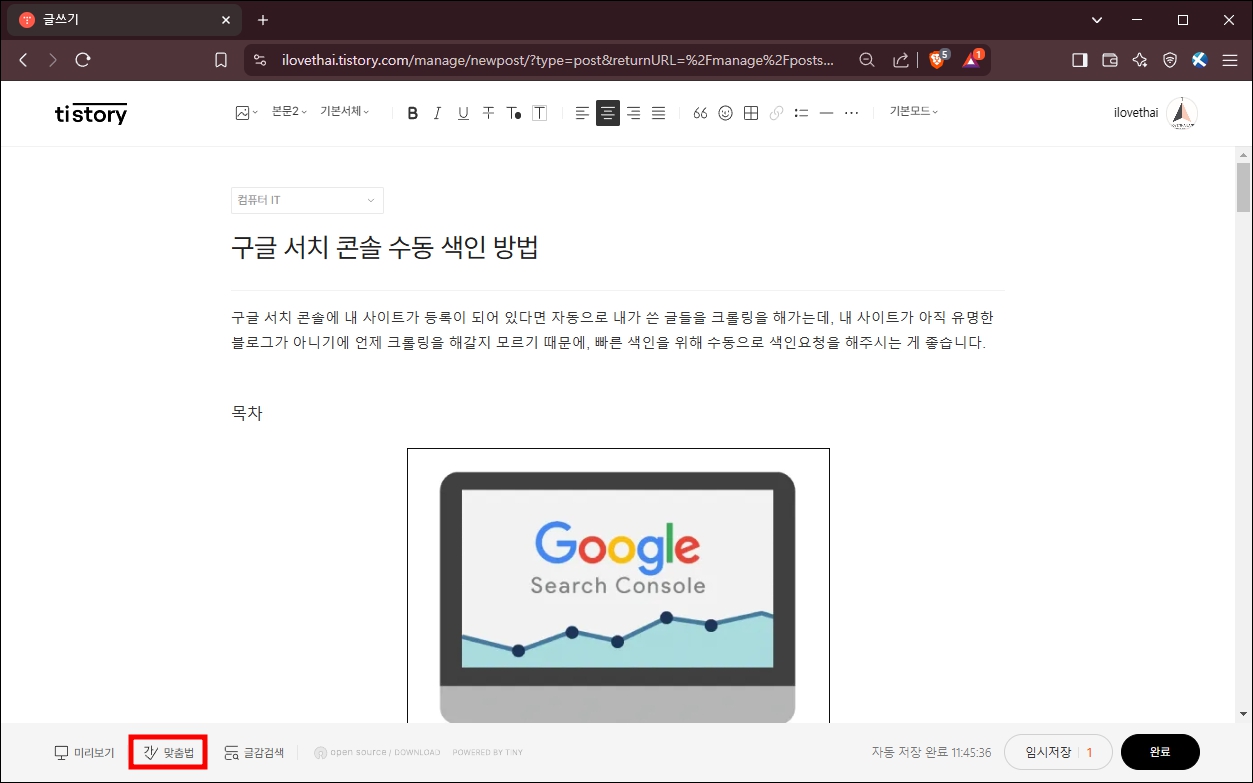1253x783 pixels.
Task: Click the 완료 finish button
Action: 1160,752
